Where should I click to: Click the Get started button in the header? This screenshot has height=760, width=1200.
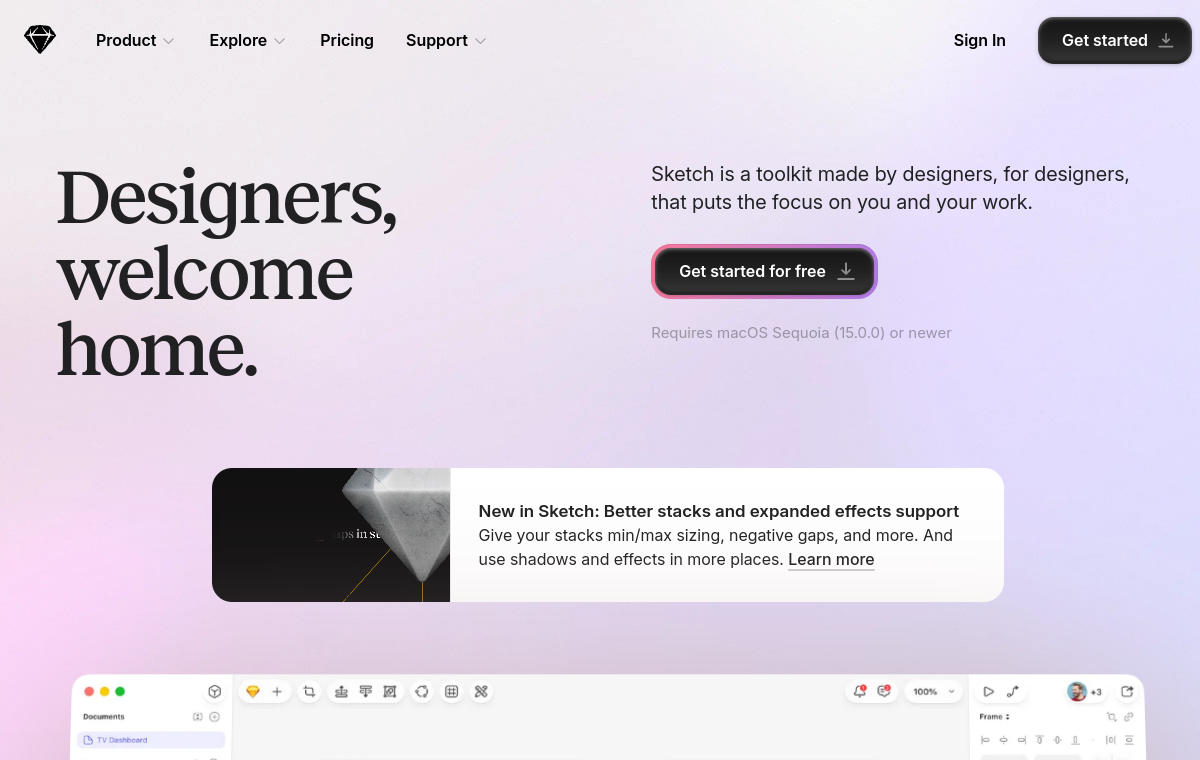tap(1115, 41)
